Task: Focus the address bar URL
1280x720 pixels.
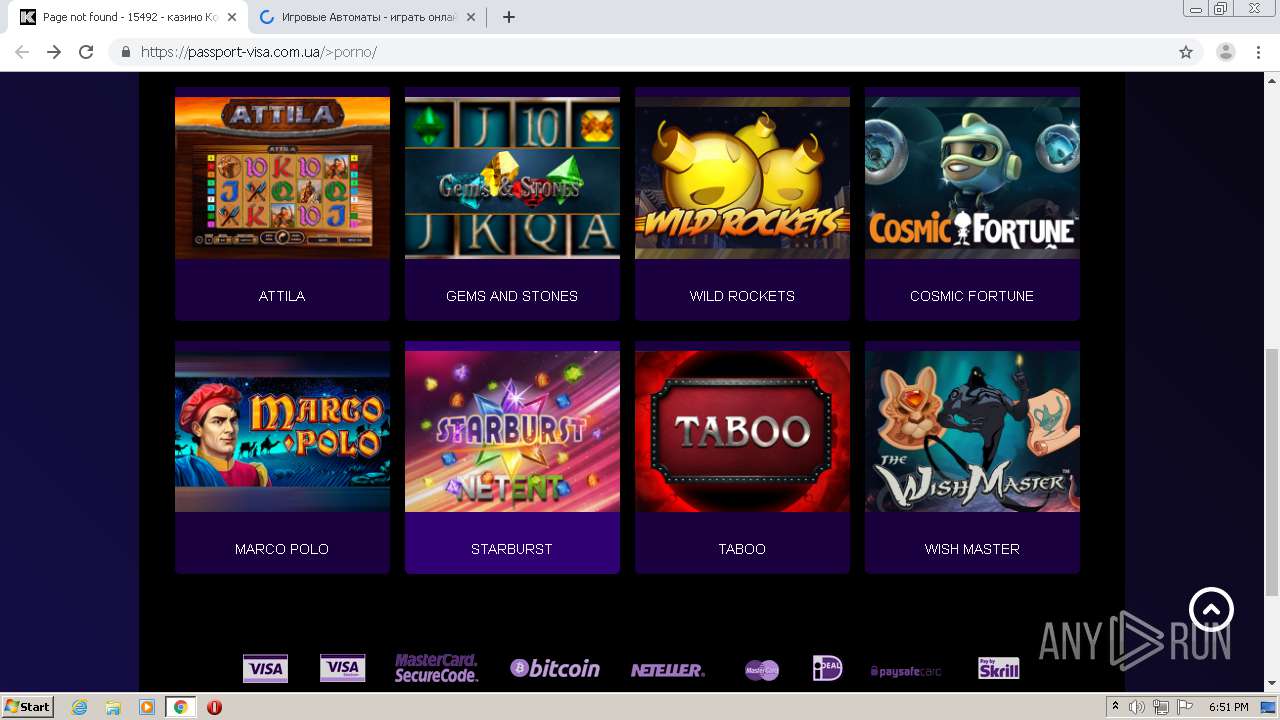Action: [258, 52]
